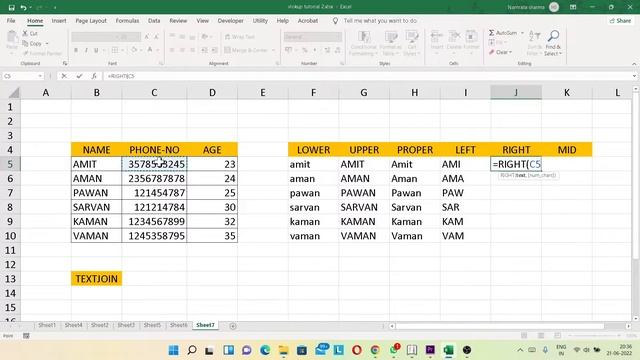The image size is (640, 360).
Task: Click the Cut scissors icon
Action: click(25, 33)
